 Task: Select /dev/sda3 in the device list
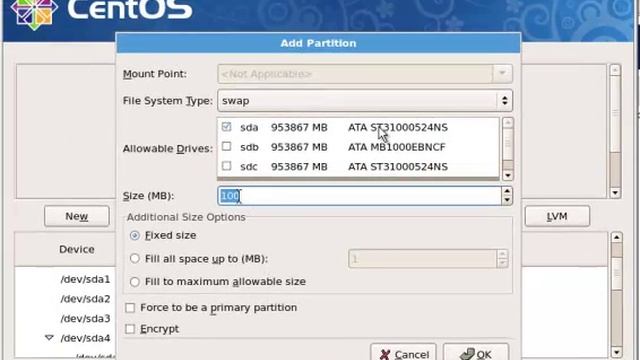coord(85,318)
